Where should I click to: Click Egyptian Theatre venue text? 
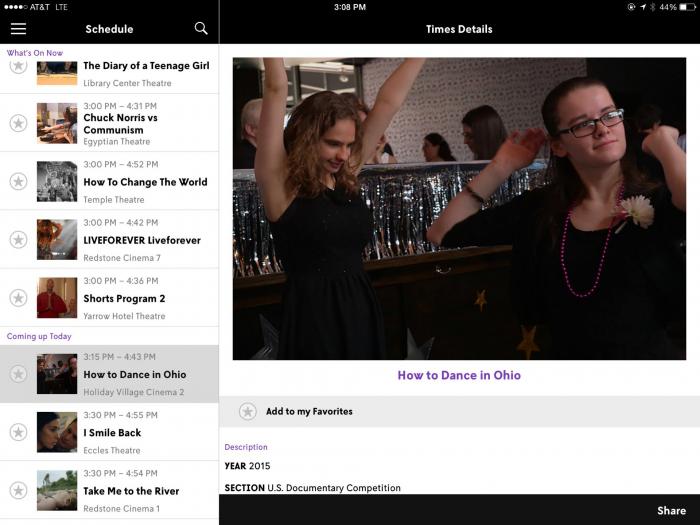coord(117,142)
